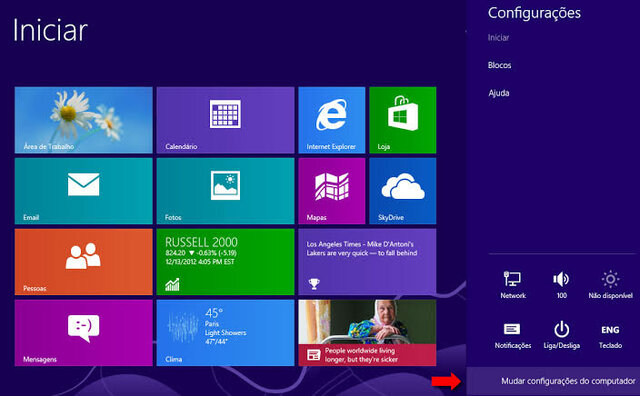Open the Ajuda help entry

tap(498, 93)
